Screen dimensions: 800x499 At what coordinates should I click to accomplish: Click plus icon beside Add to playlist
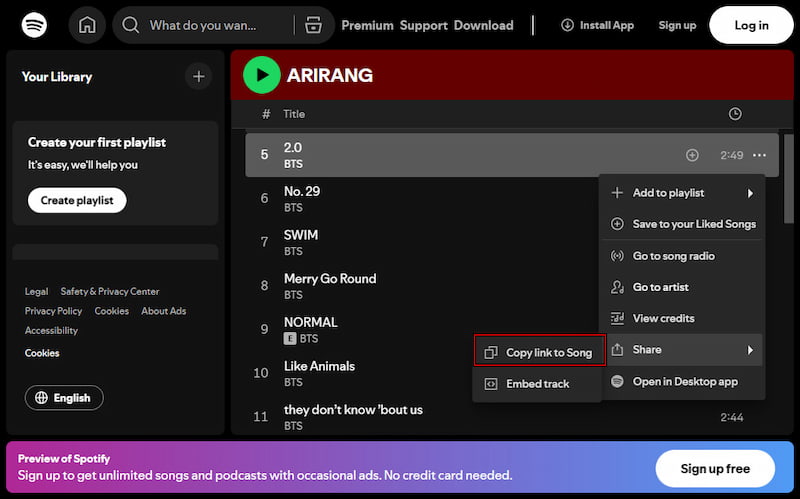point(617,193)
